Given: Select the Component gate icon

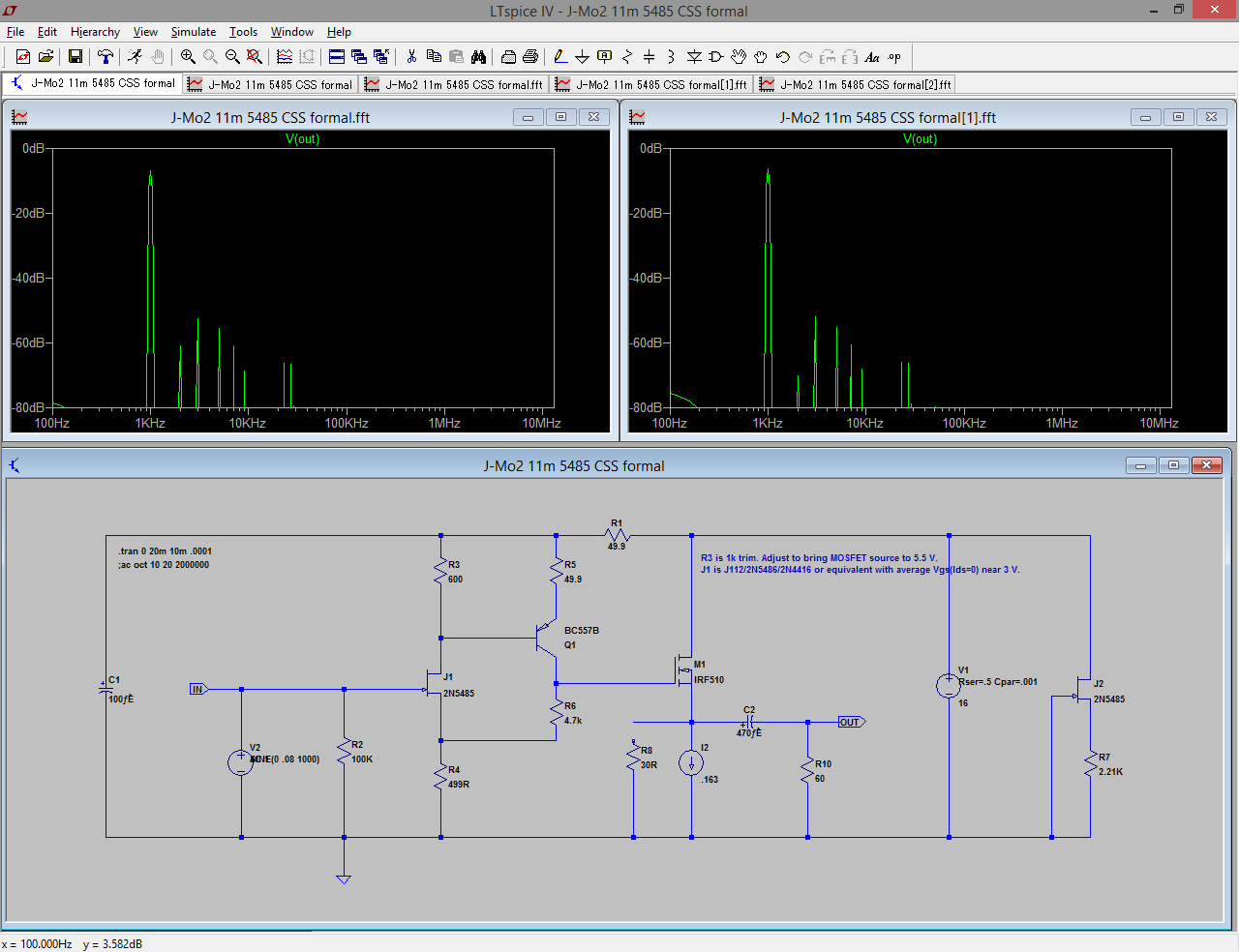Looking at the screenshot, I should (x=716, y=57).
